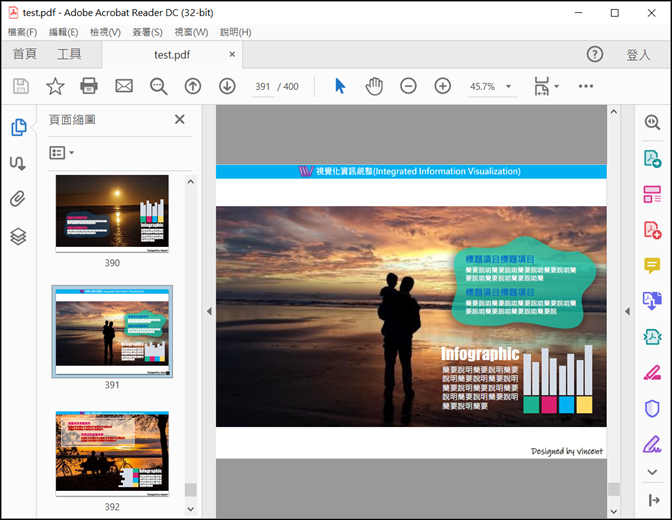The image size is (672, 520).
Task: Open the thumbnail options dropdown menu
Action: [x=62, y=153]
